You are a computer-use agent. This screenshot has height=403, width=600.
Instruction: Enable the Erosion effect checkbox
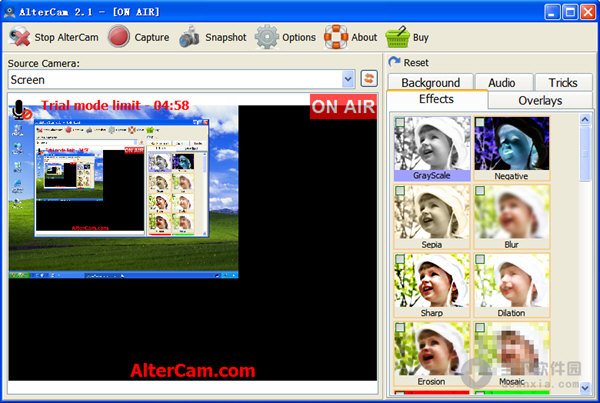[x=400, y=328]
